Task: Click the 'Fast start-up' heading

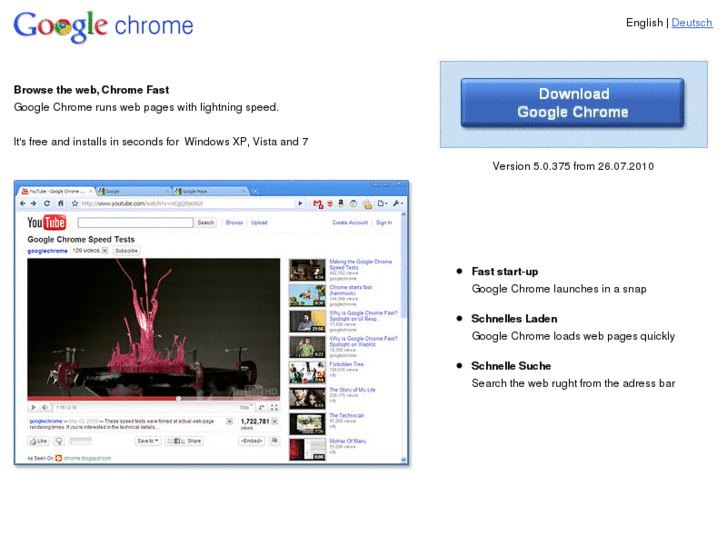Action: point(504,272)
